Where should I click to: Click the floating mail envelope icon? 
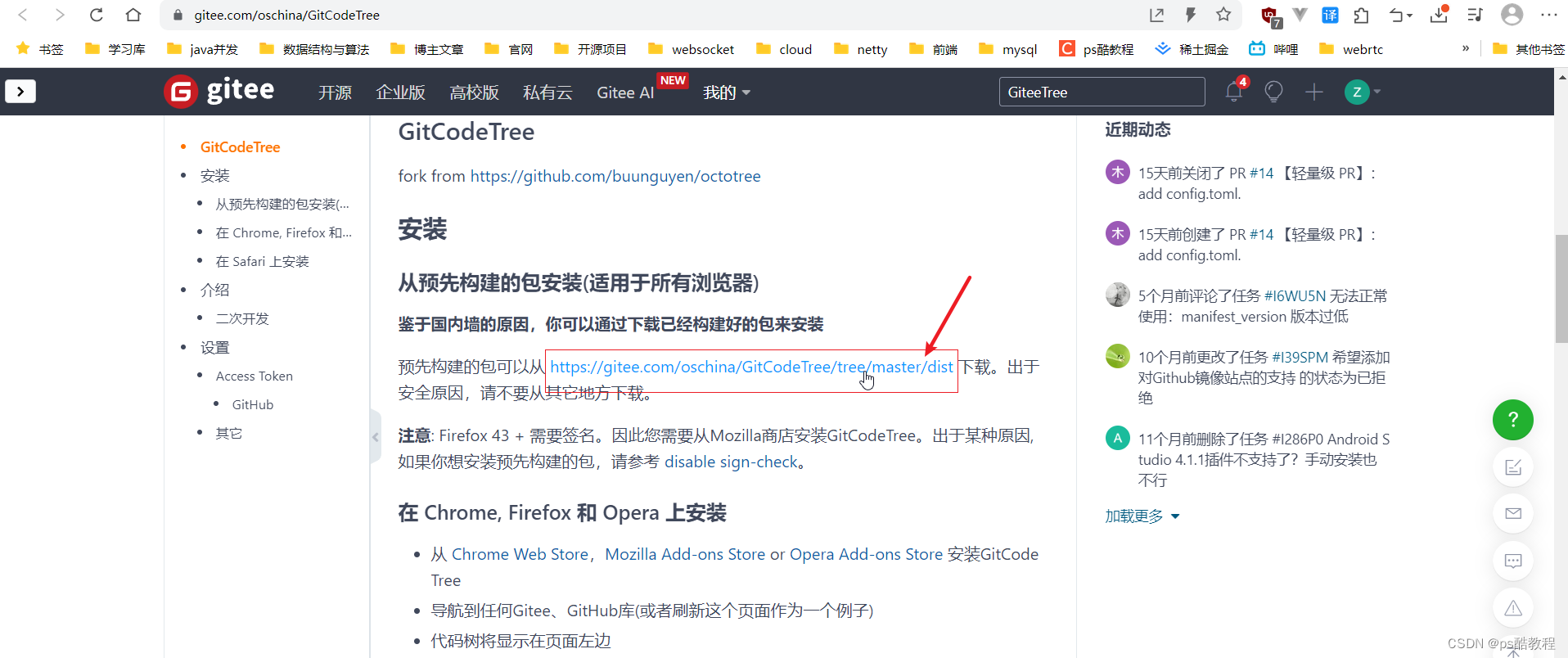click(1512, 514)
